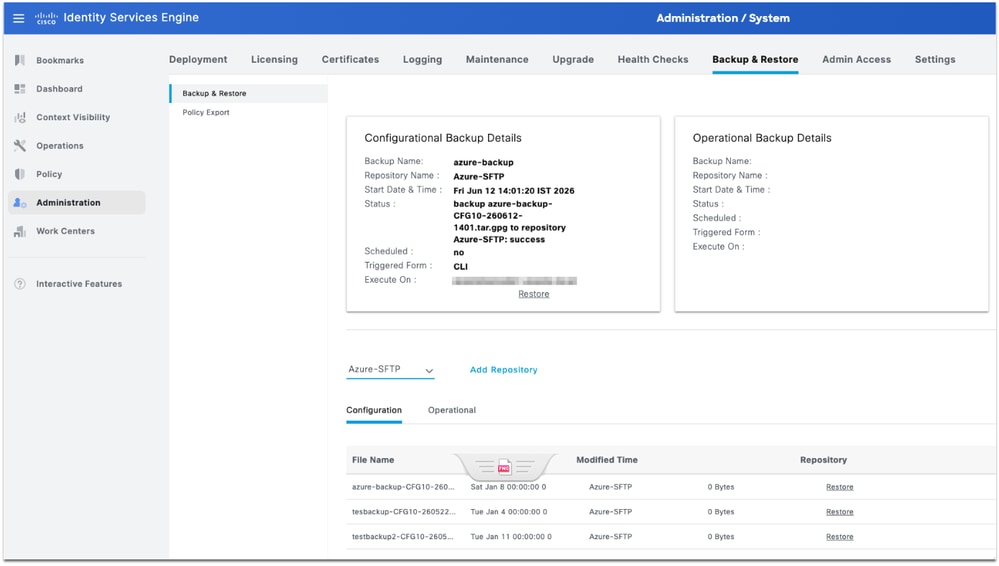Select the Operations wrench icon
This screenshot has height=566, width=999.
click(x=20, y=145)
